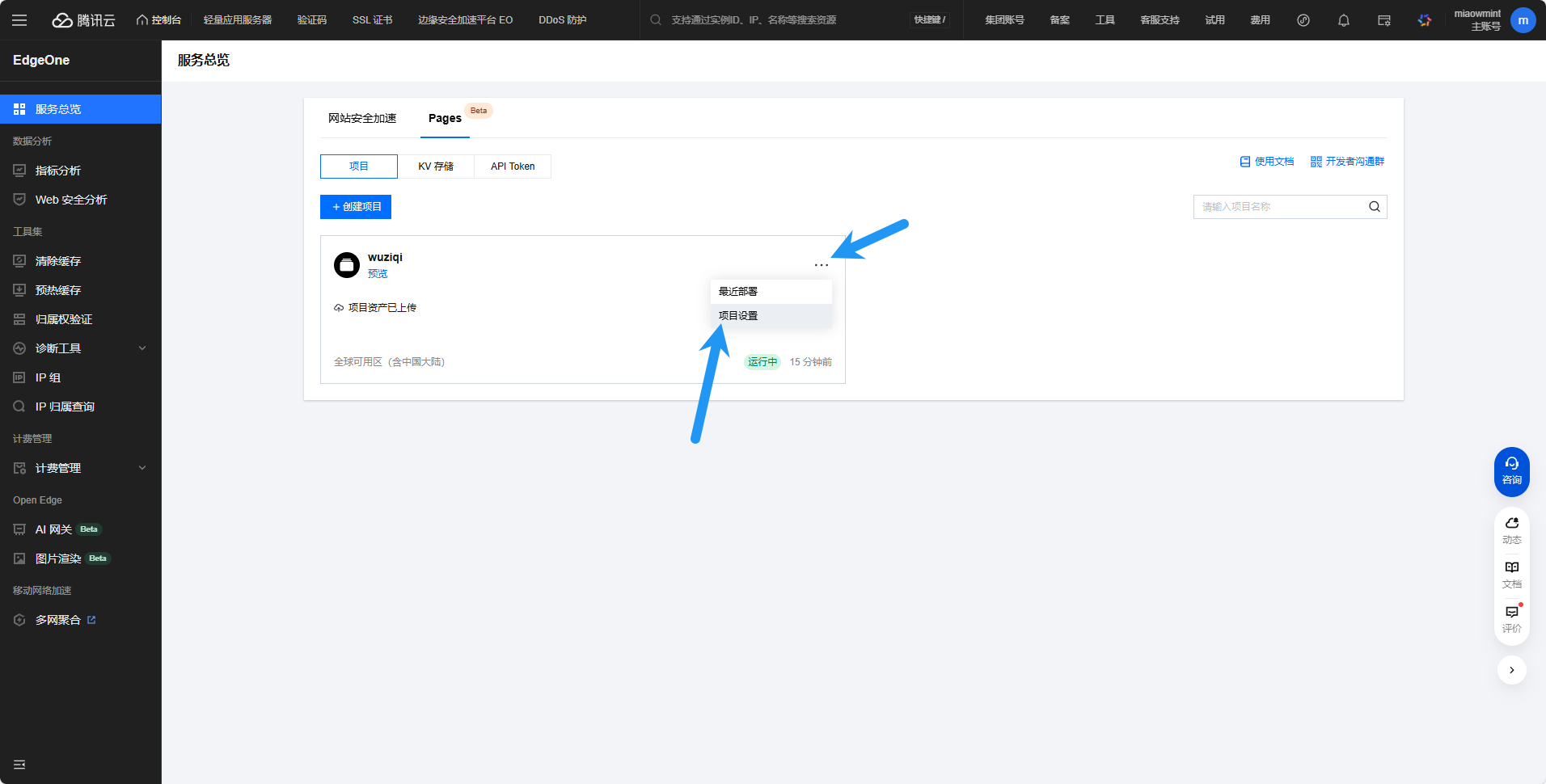Click the 创建项目 button
1546x784 pixels.
point(356,207)
